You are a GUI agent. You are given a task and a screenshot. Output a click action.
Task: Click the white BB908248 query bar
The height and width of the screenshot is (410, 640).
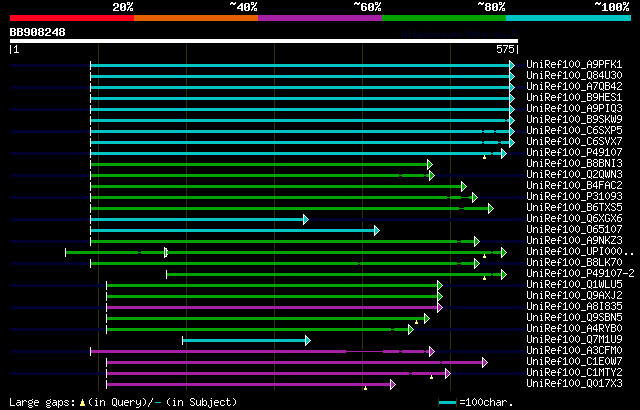264,41
